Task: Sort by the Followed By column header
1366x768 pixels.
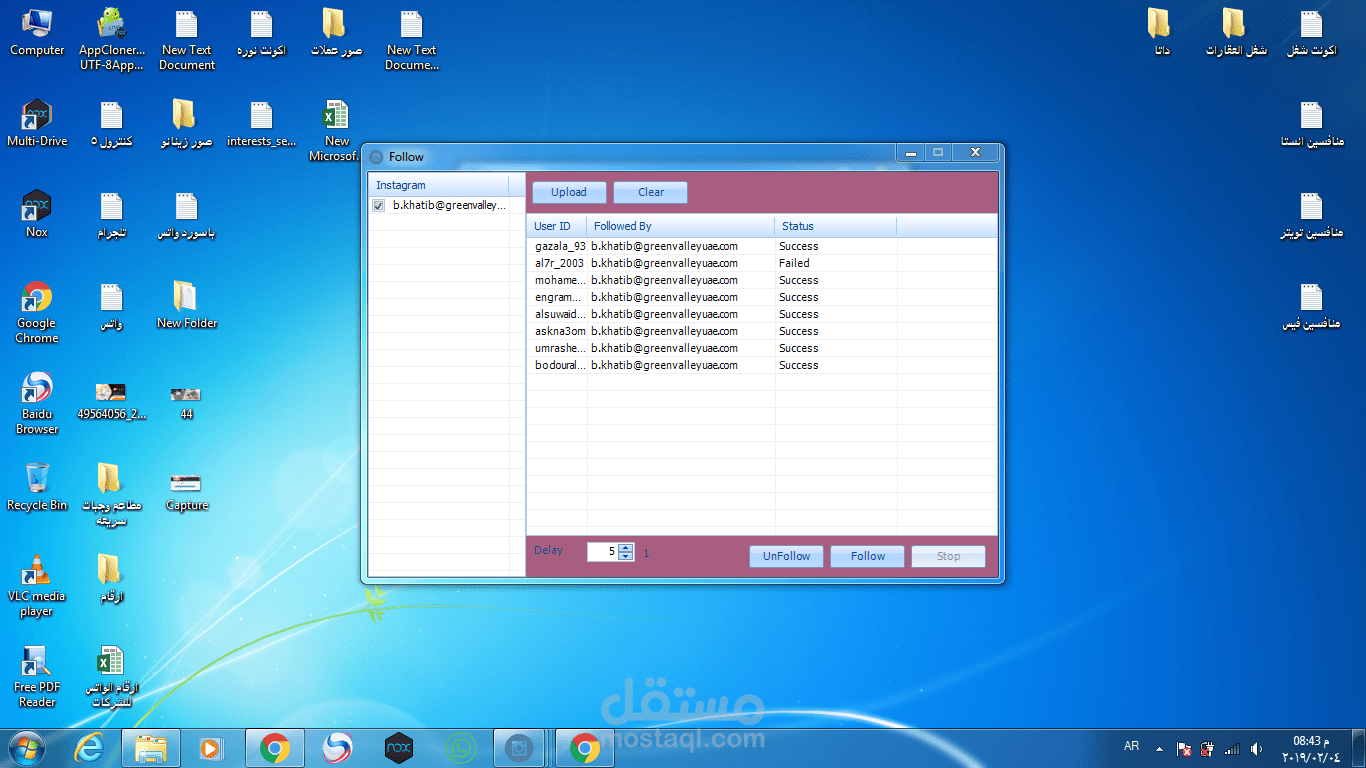Action: (681, 226)
